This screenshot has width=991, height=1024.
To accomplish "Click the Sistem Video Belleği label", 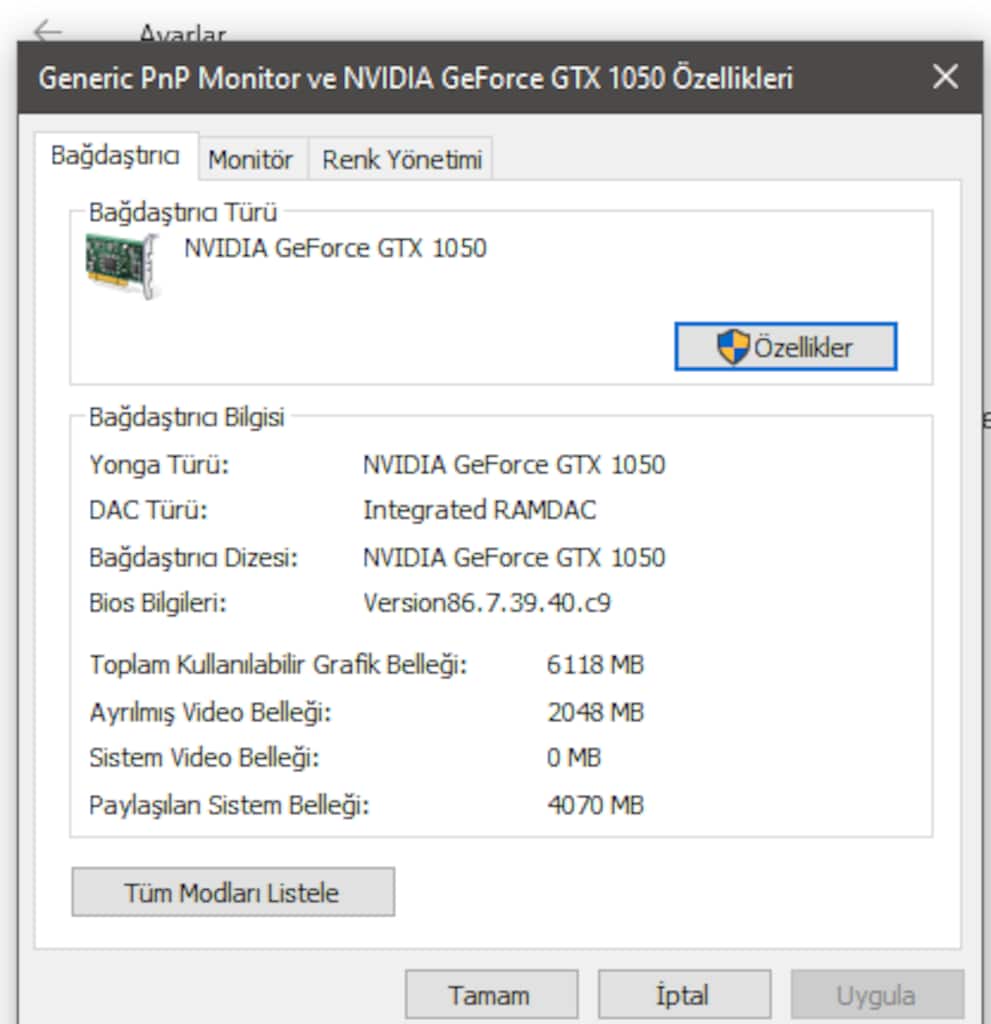I will click(x=204, y=758).
